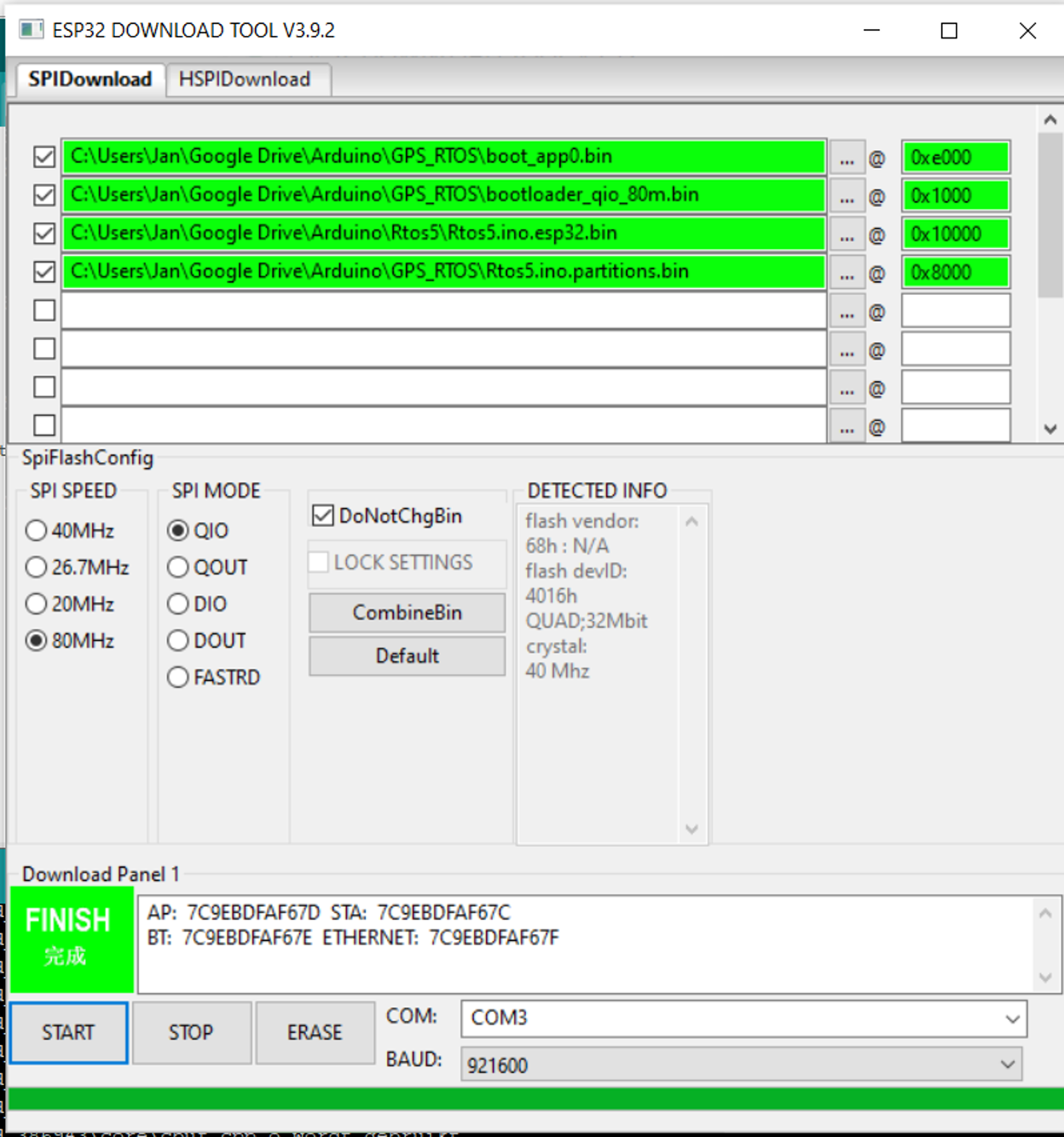1064x1137 pixels.
Task: Select 40MHz SPI speed
Action: [x=37, y=531]
